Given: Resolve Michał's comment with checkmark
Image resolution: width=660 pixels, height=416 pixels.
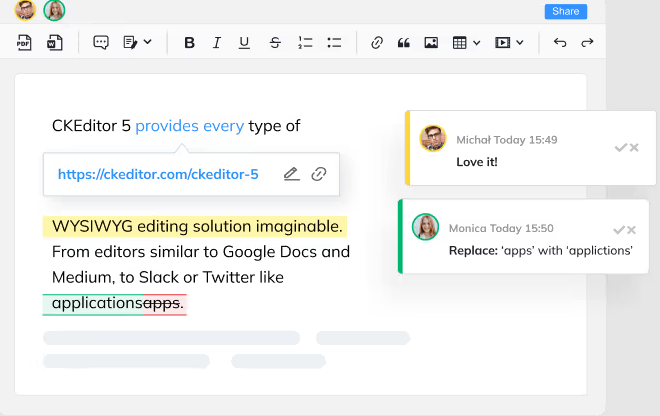Looking at the screenshot, I should (620, 147).
